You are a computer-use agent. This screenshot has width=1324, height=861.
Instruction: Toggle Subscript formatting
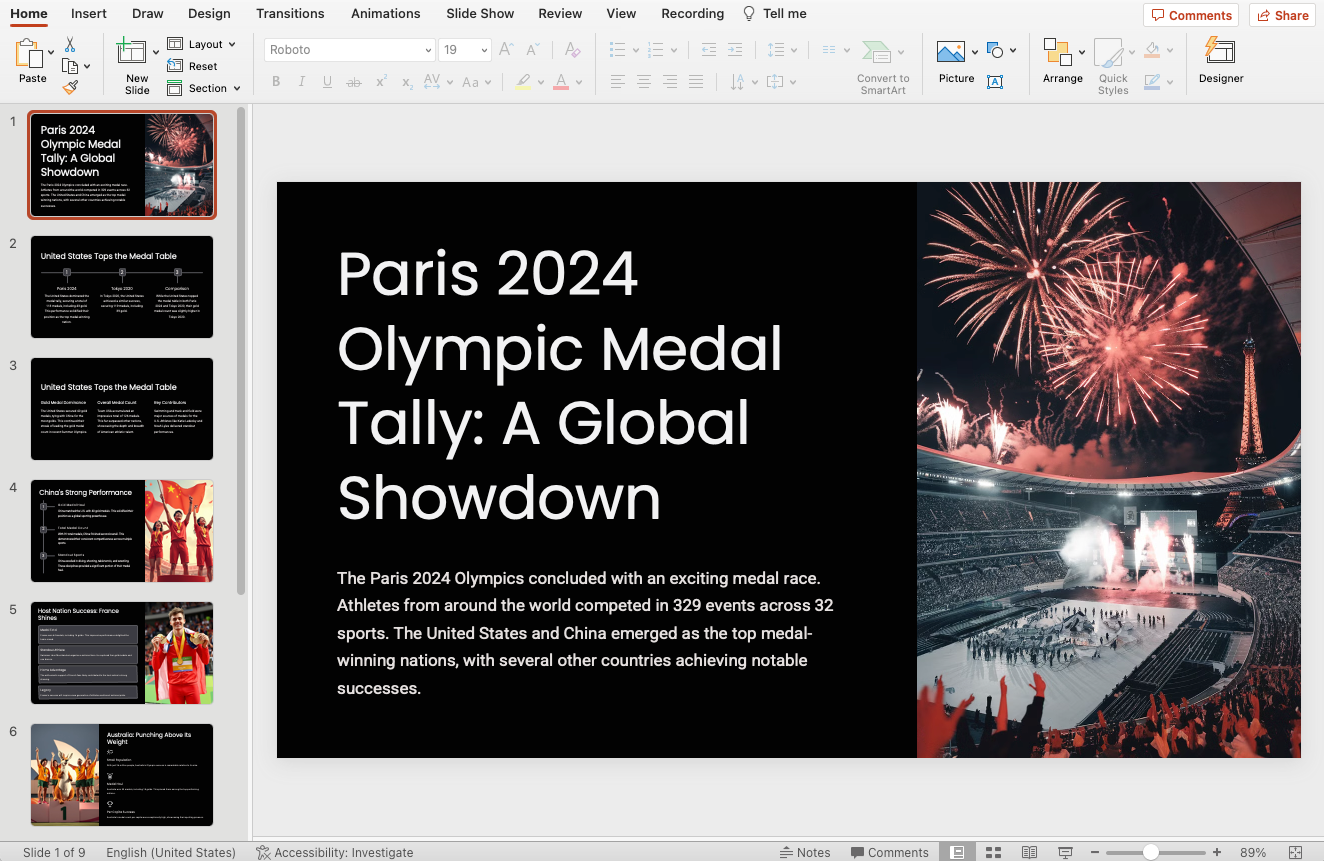(407, 82)
